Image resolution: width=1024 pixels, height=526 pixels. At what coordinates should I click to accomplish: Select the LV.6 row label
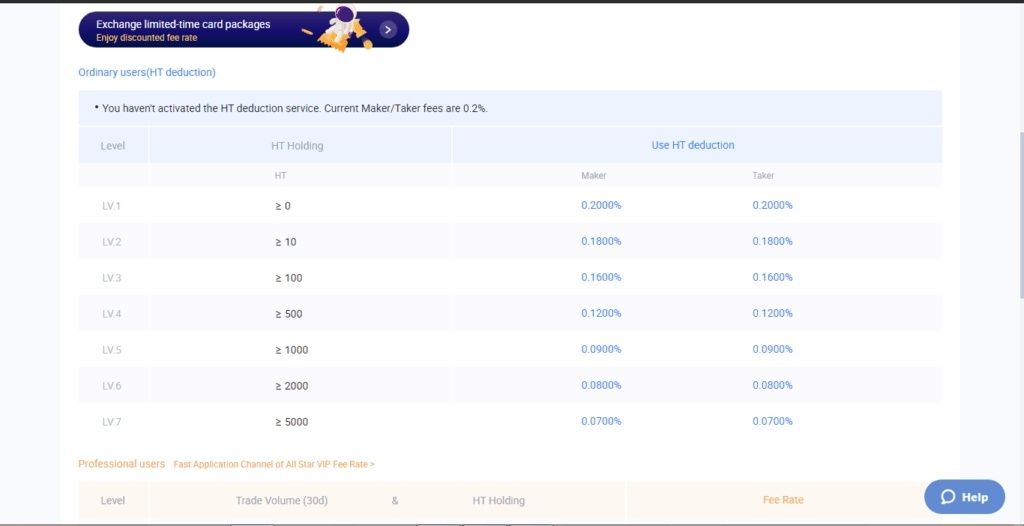coord(112,386)
